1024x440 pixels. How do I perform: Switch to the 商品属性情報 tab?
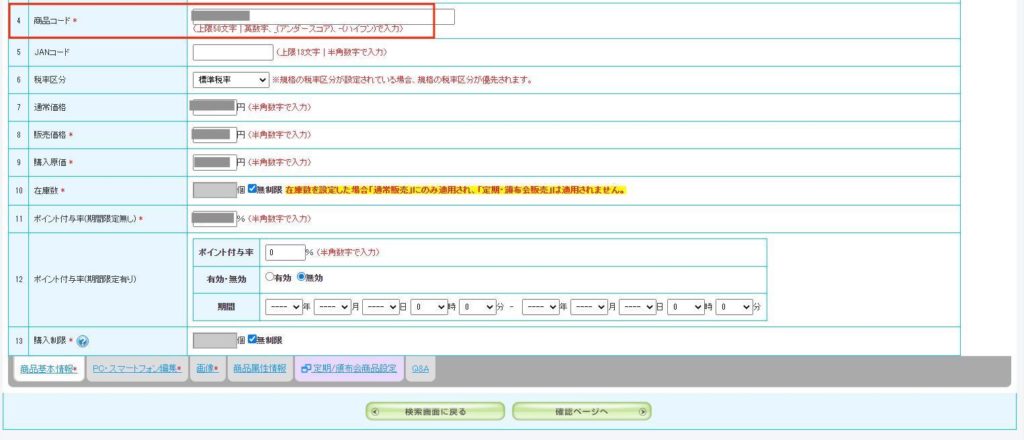pos(259,369)
